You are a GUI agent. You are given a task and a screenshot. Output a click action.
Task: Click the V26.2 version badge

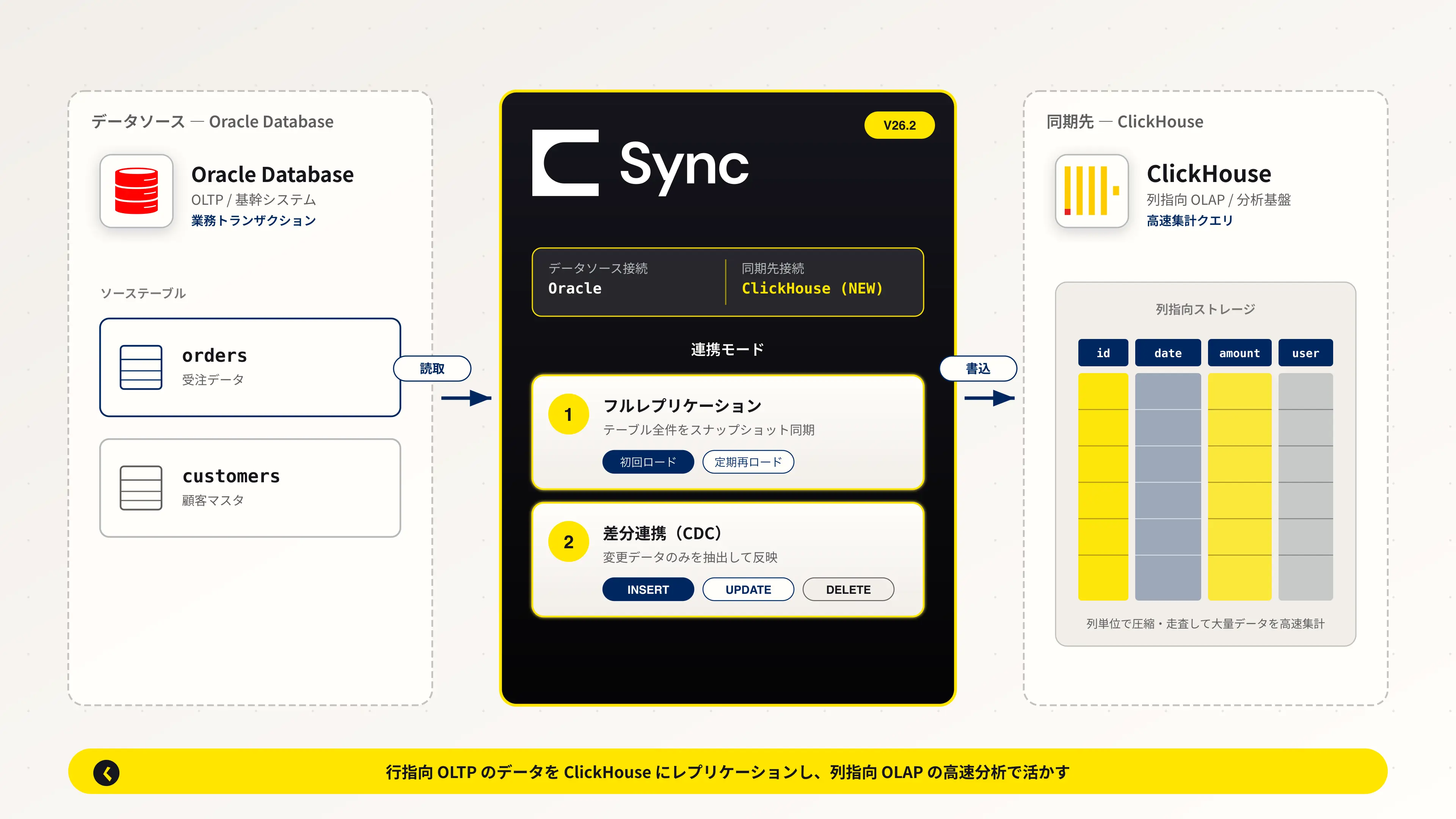(x=899, y=125)
